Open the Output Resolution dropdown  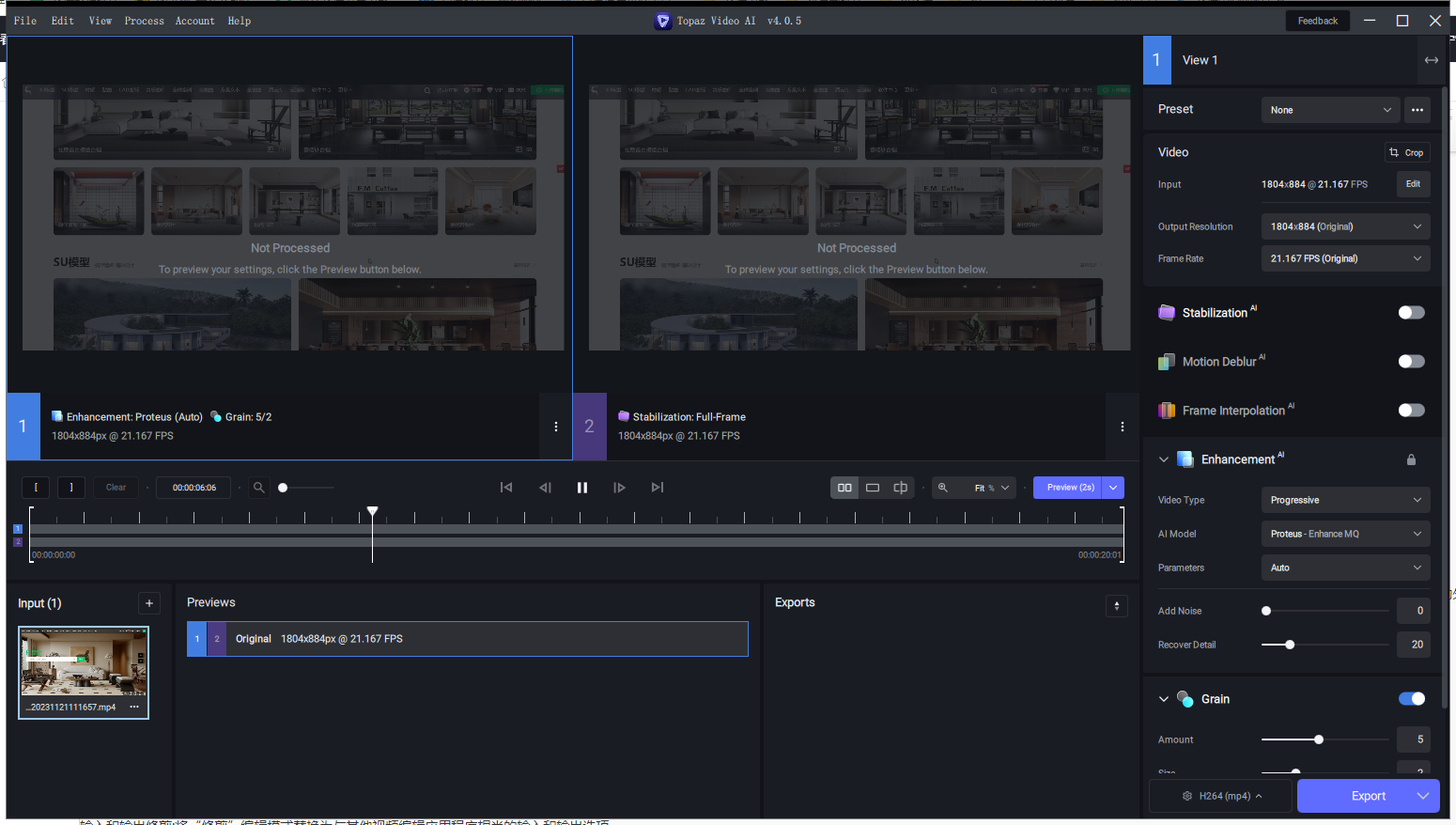[1345, 226]
